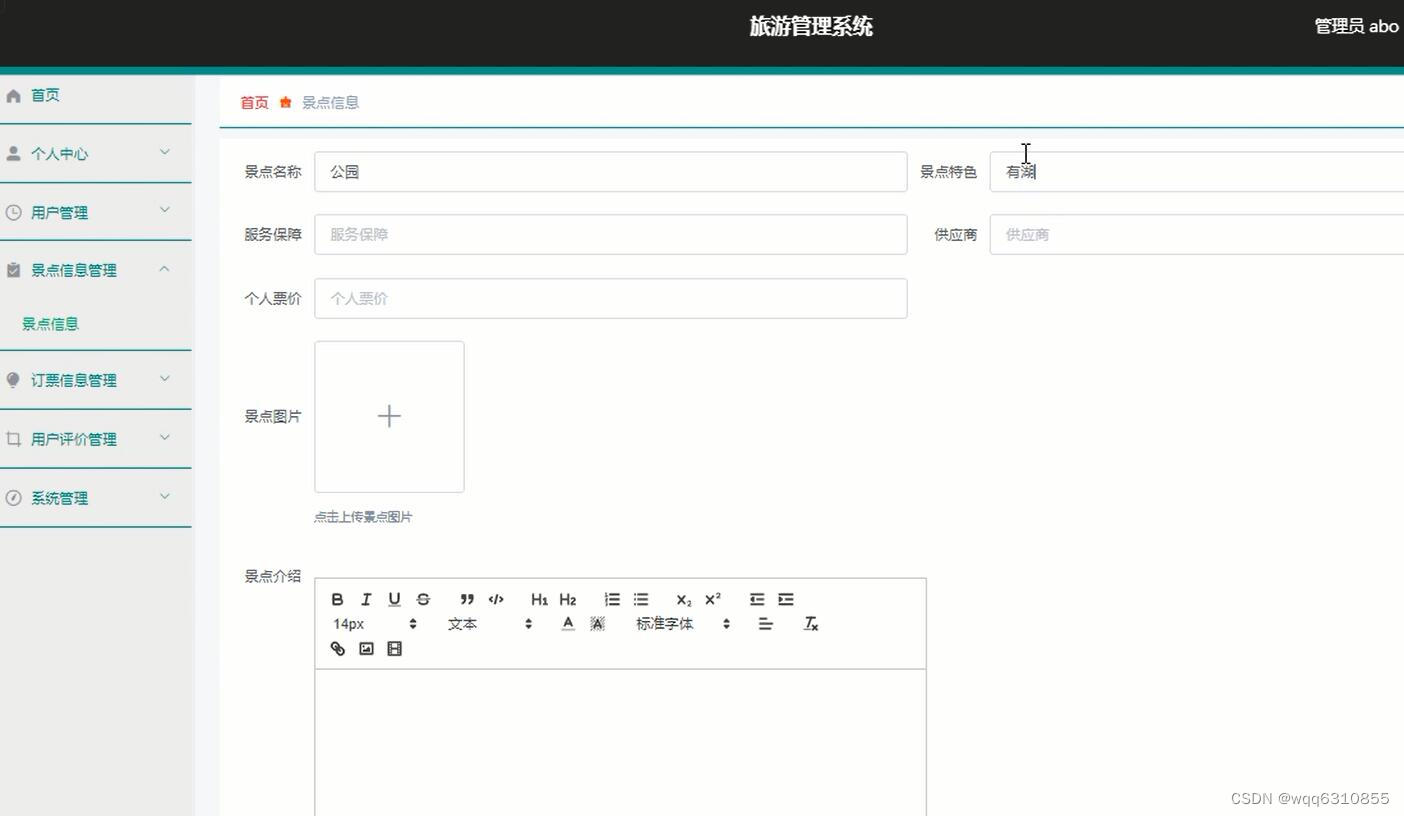Click inside the 景点介绍 editor area

[x=620, y=742]
